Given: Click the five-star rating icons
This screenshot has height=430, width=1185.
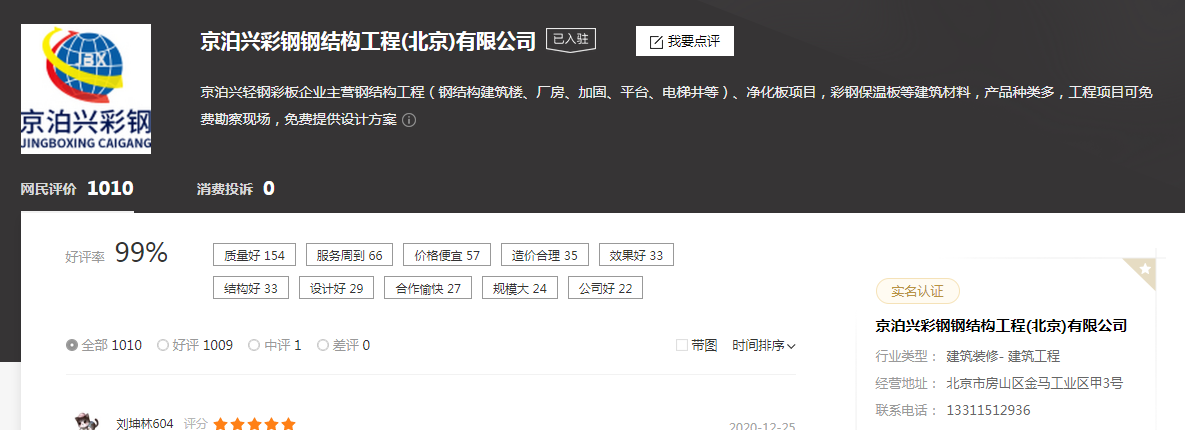Looking at the screenshot, I should point(254,424).
